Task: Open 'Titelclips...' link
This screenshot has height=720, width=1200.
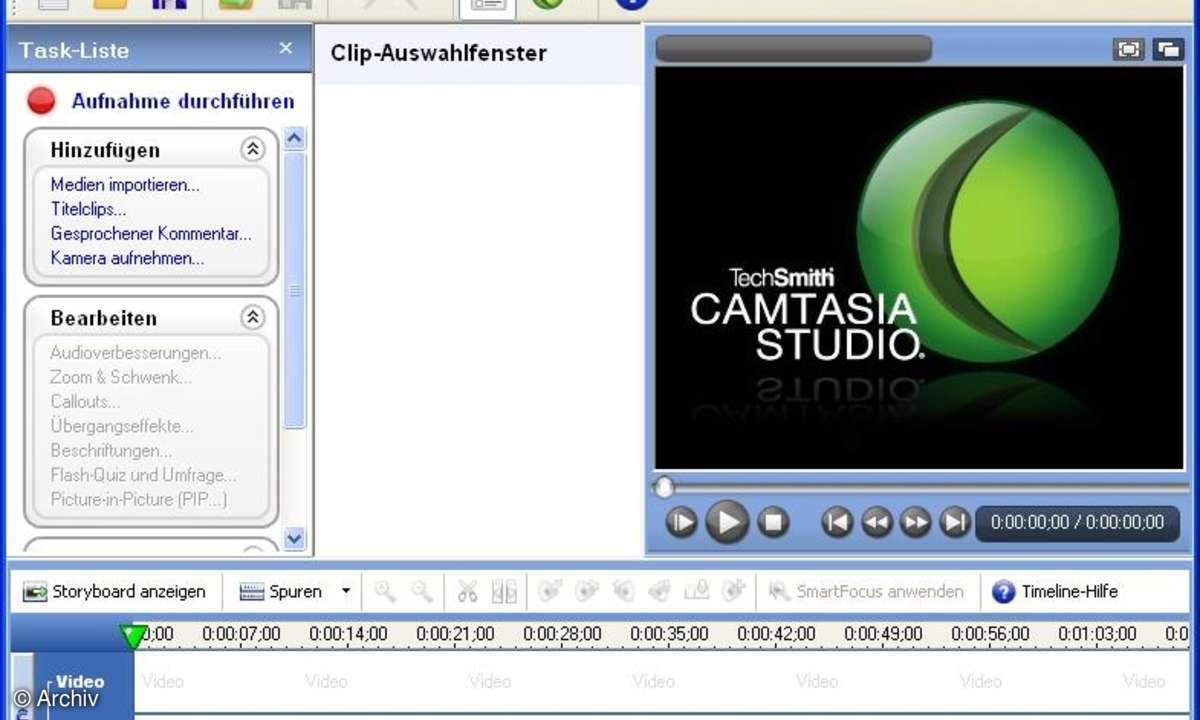Action: [88, 209]
